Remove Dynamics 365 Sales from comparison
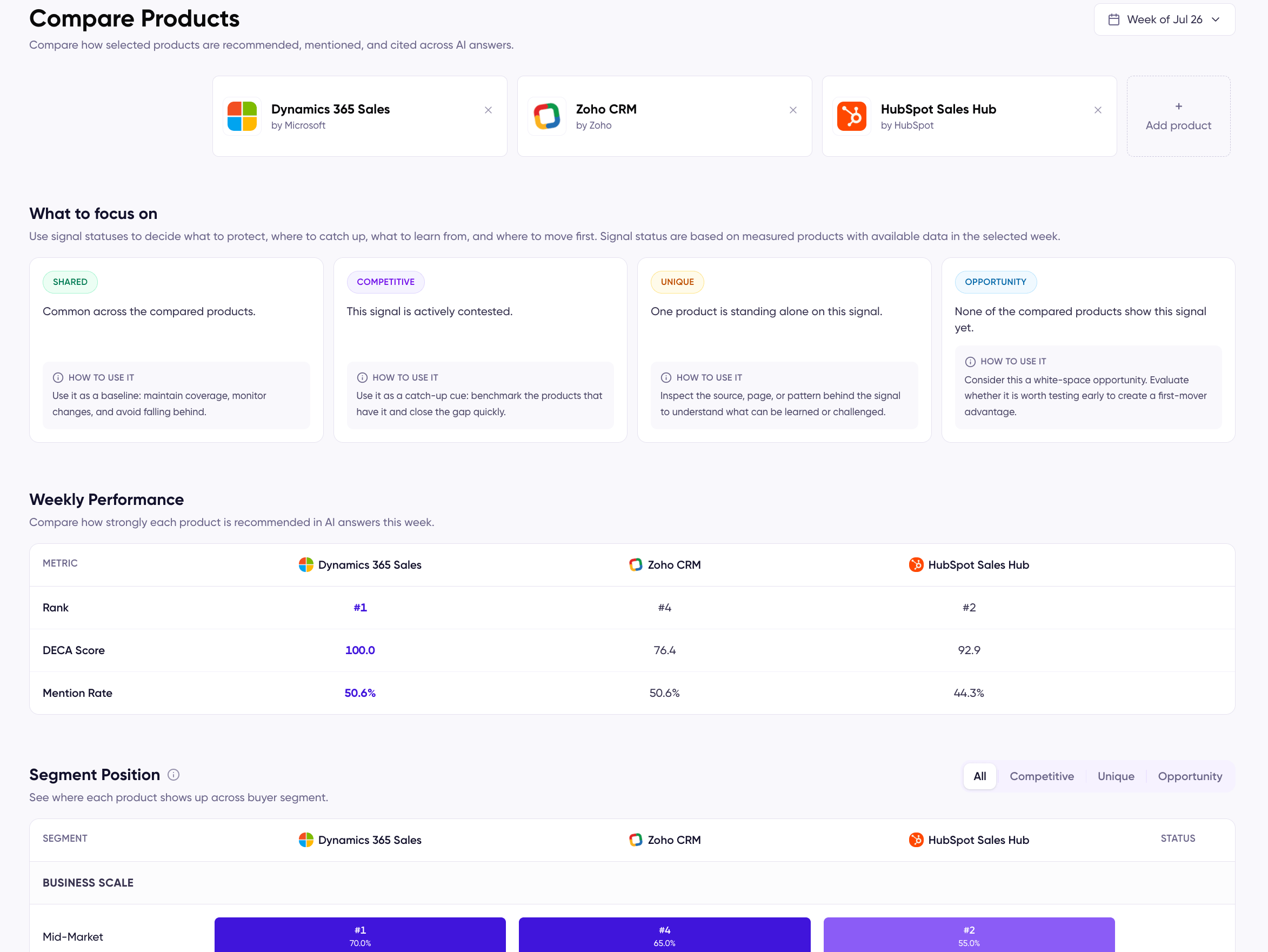Screen dimensions: 1268x952 (x=488, y=110)
